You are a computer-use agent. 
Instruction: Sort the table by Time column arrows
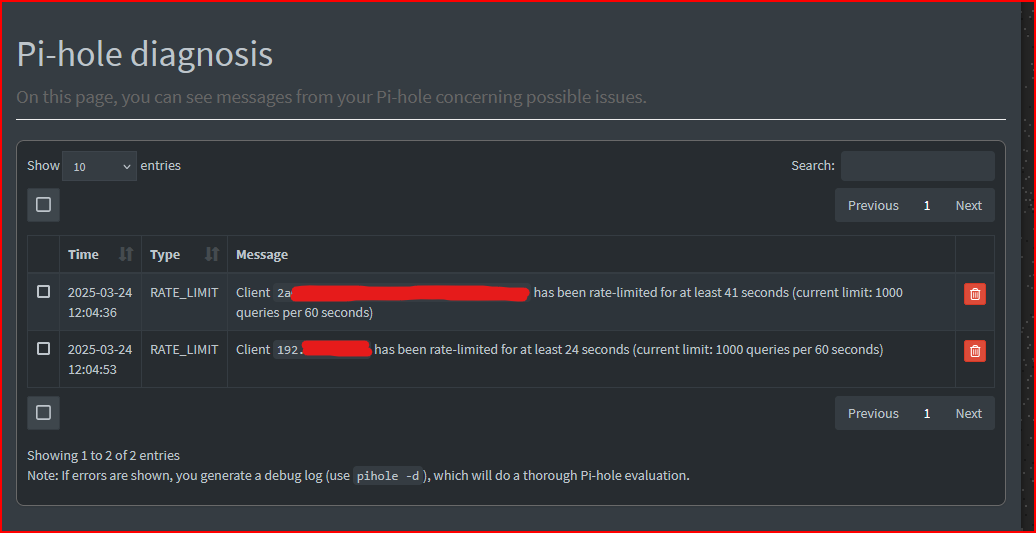[126, 255]
